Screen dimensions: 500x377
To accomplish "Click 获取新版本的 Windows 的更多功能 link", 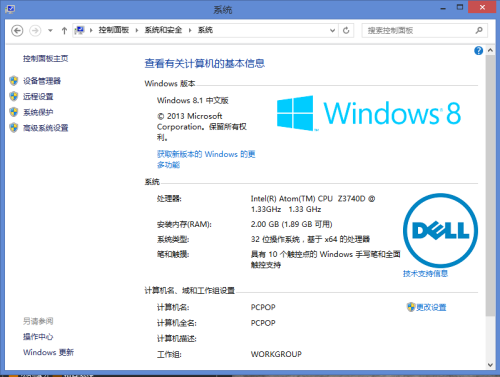I will coord(206,159).
